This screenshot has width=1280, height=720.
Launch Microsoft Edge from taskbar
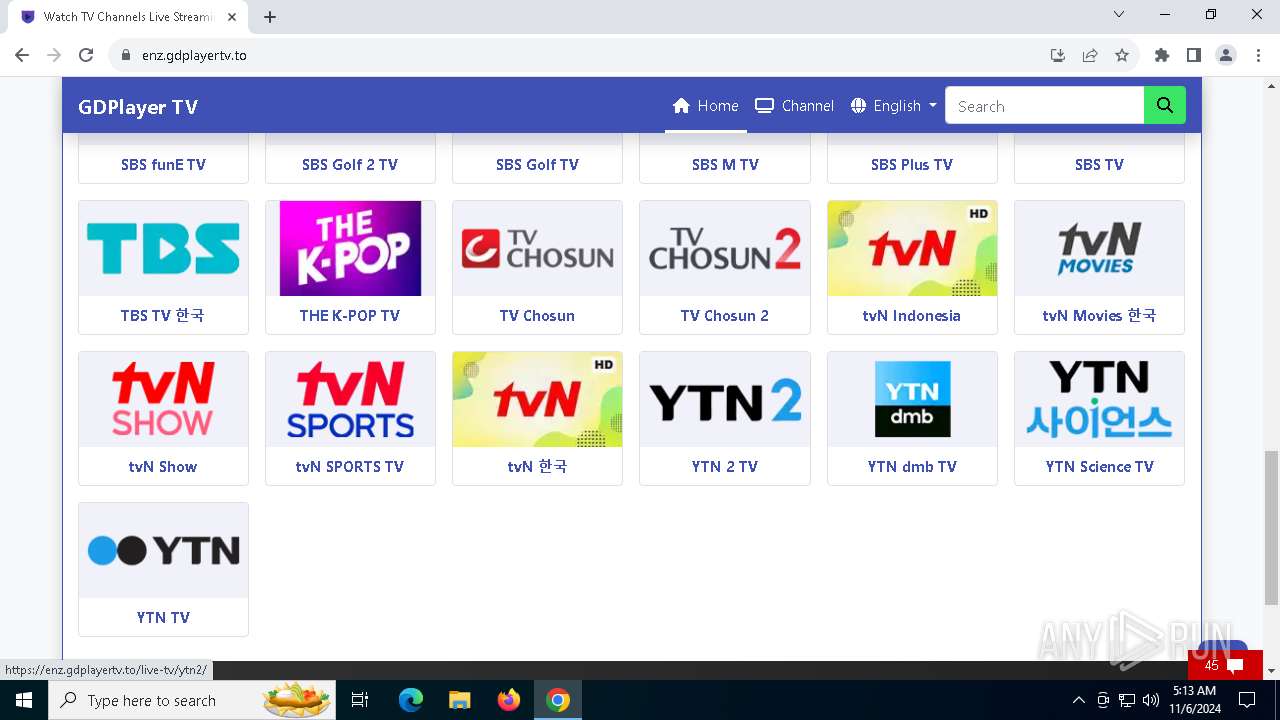click(411, 700)
